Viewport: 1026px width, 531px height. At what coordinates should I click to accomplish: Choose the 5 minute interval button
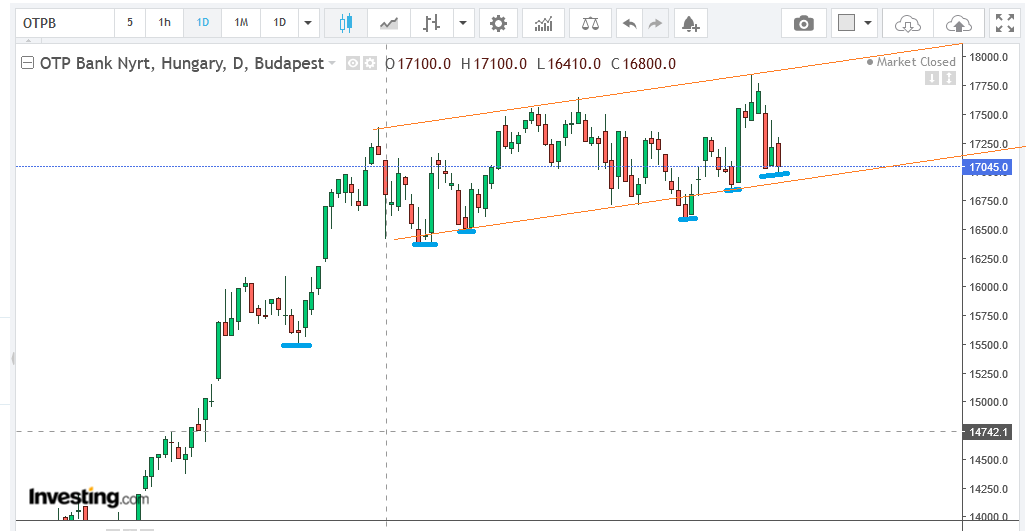(x=130, y=23)
